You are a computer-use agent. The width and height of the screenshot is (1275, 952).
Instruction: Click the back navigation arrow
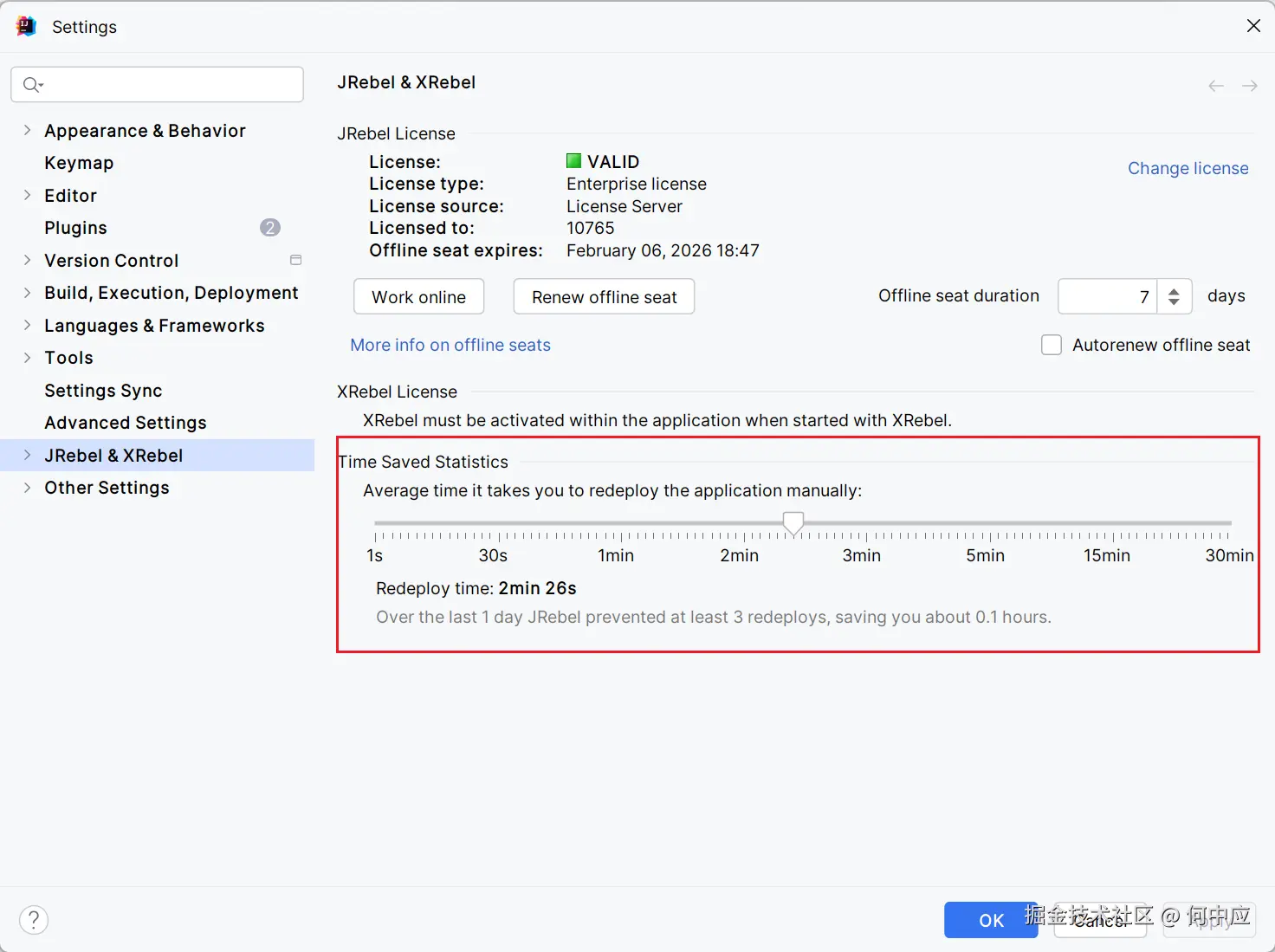pos(1216,86)
